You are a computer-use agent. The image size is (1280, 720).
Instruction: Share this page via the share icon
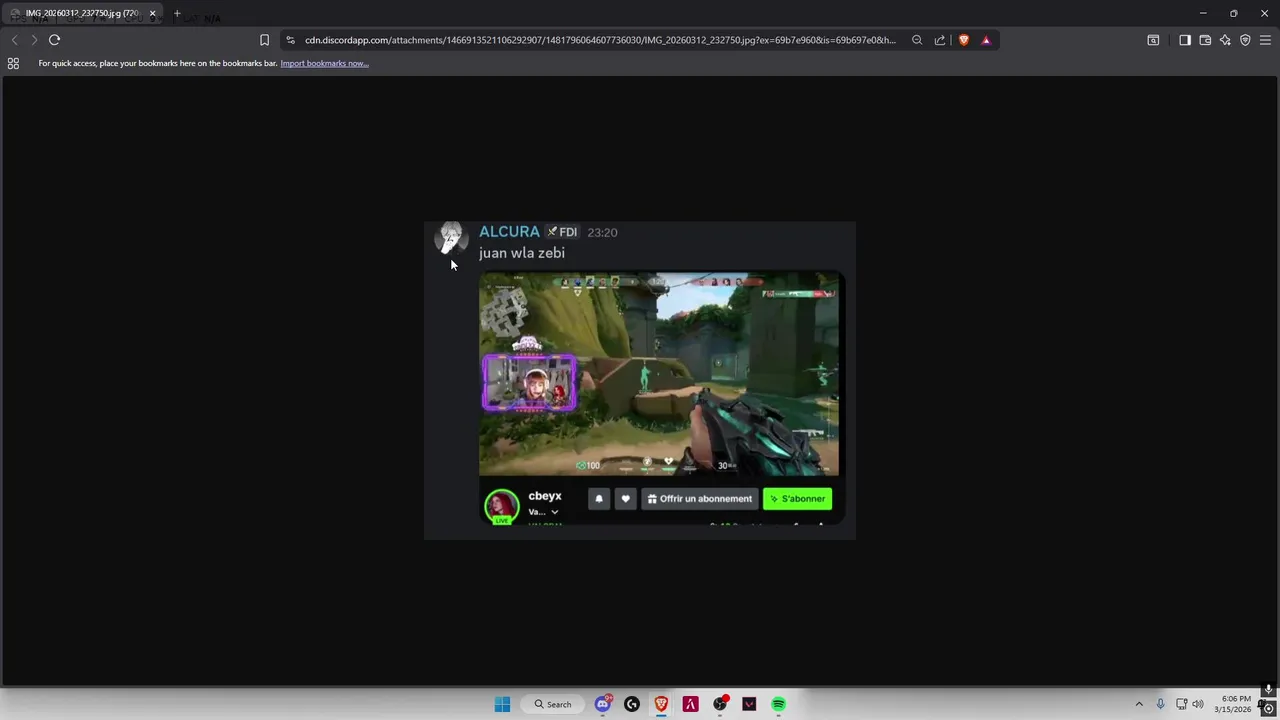click(x=940, y=40)
